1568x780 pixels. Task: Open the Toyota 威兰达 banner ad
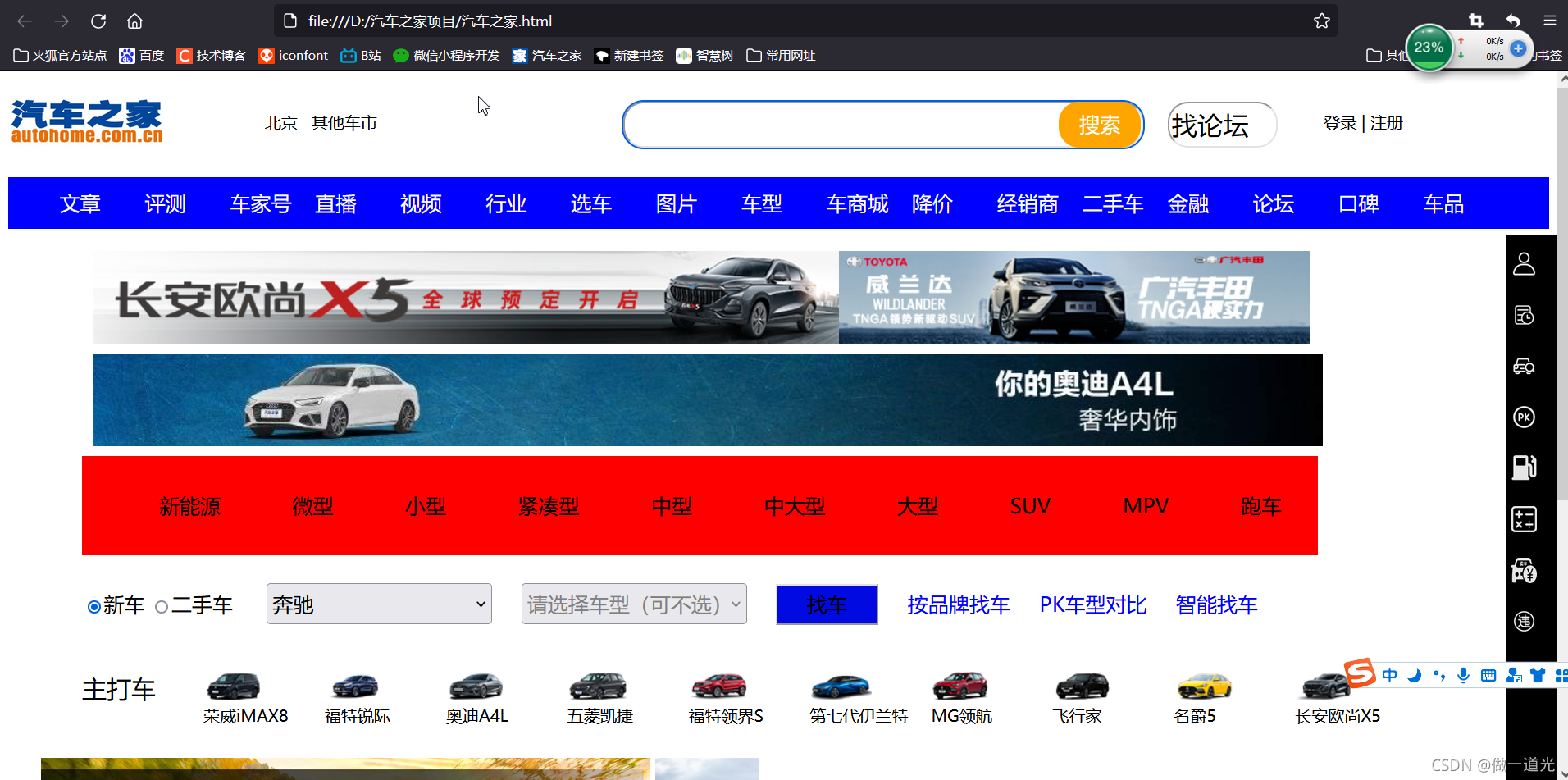pyautogui.click(x=1074, y=297)
